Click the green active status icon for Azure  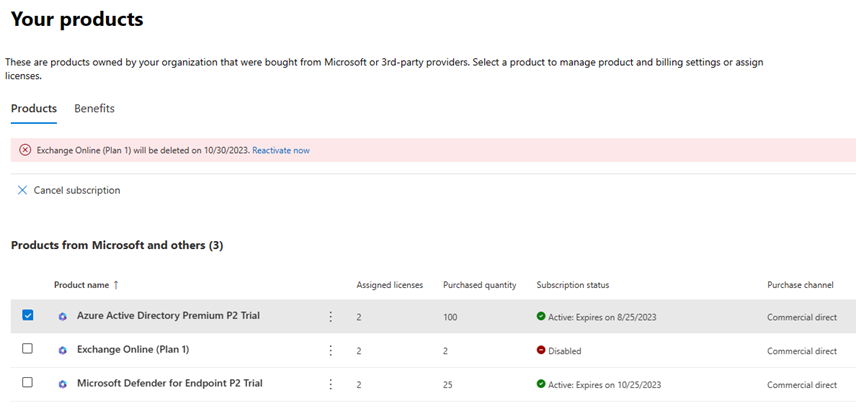click(541, 316)
